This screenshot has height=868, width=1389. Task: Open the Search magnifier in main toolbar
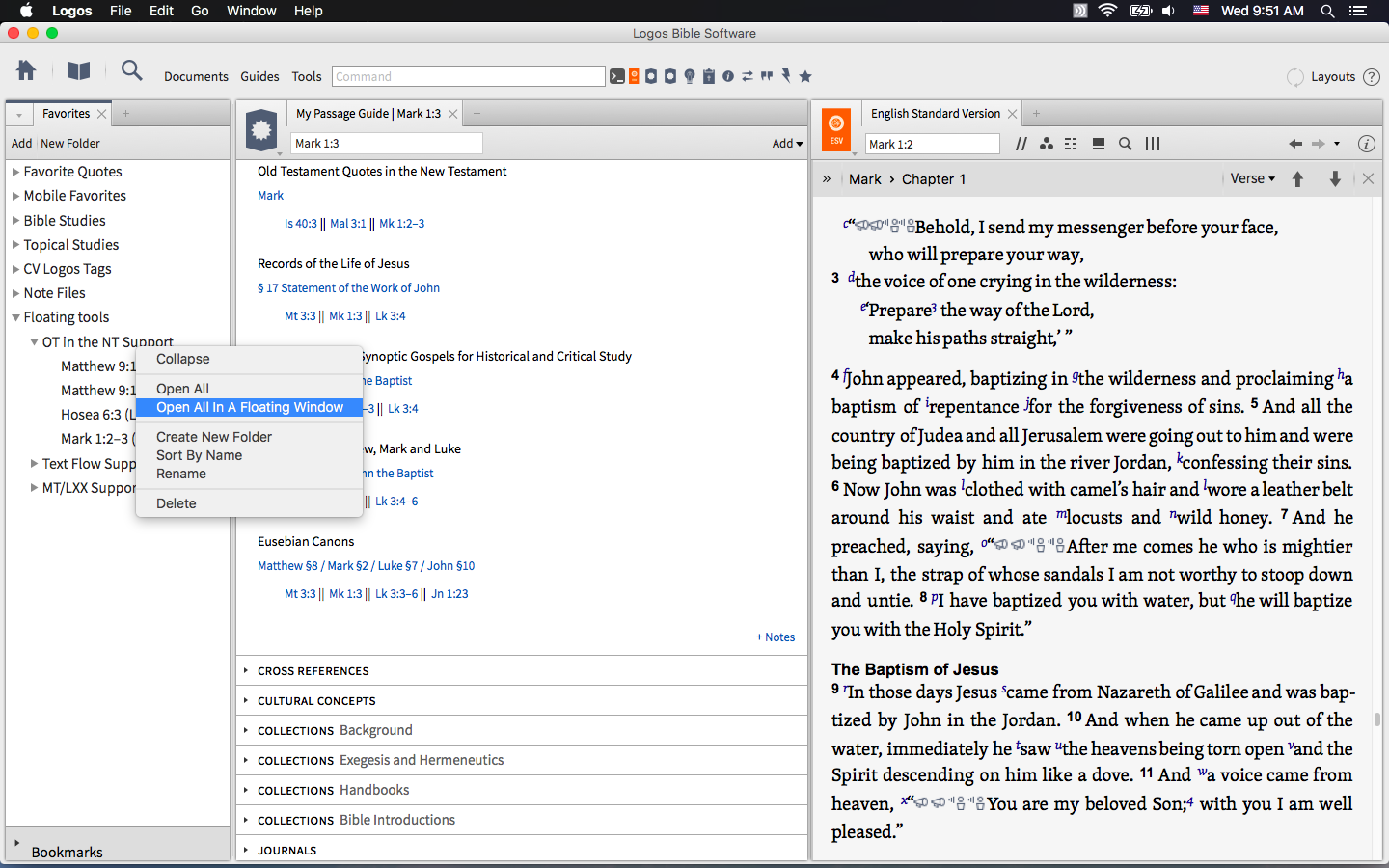pos(131,70)
